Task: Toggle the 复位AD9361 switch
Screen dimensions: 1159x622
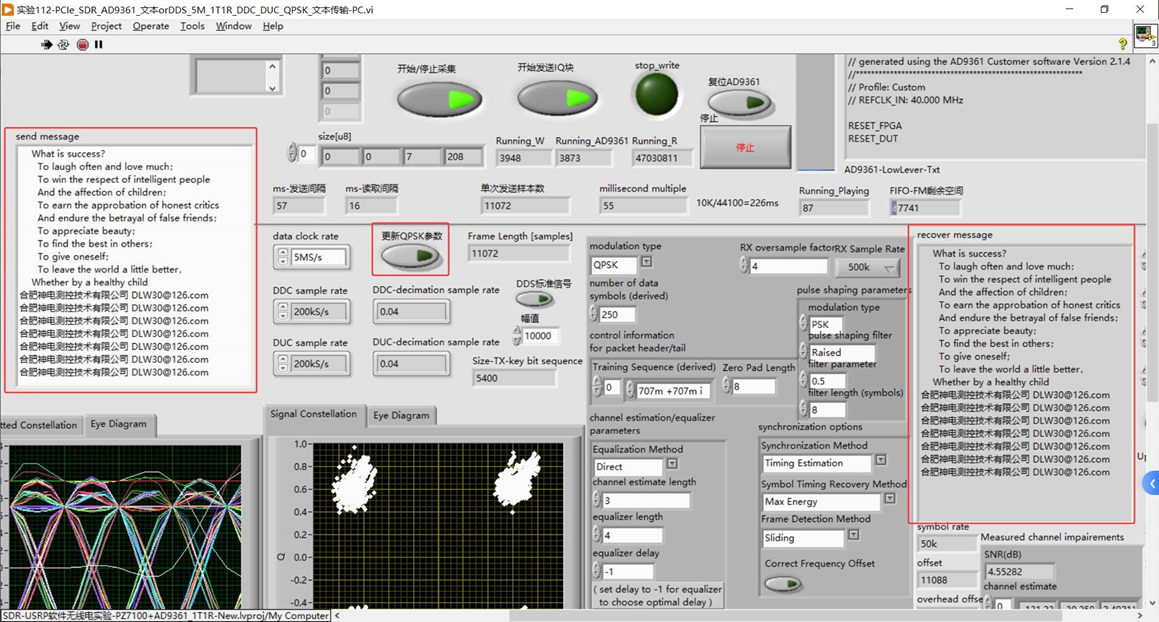Action: (x=741, y=103)
